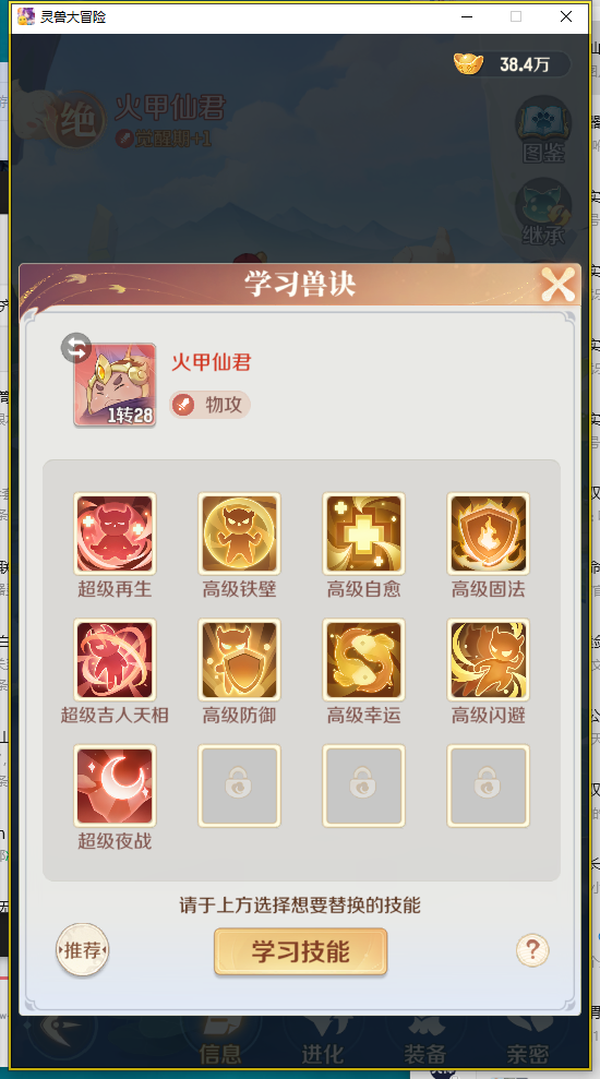600x1079 pixels.
Task: Select the 超级再生 skill icon
Action: click(115, 534)
